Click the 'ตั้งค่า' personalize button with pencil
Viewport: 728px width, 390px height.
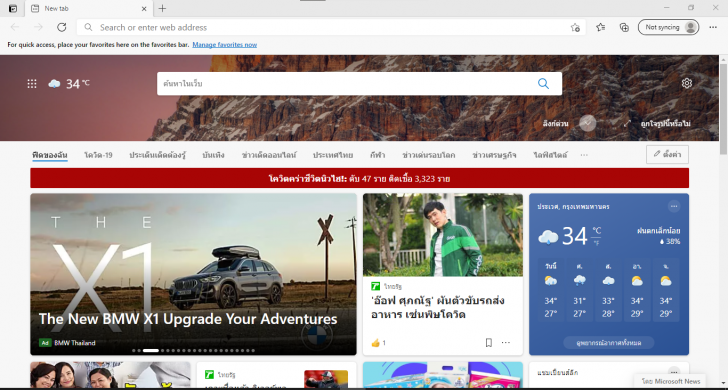667,155
